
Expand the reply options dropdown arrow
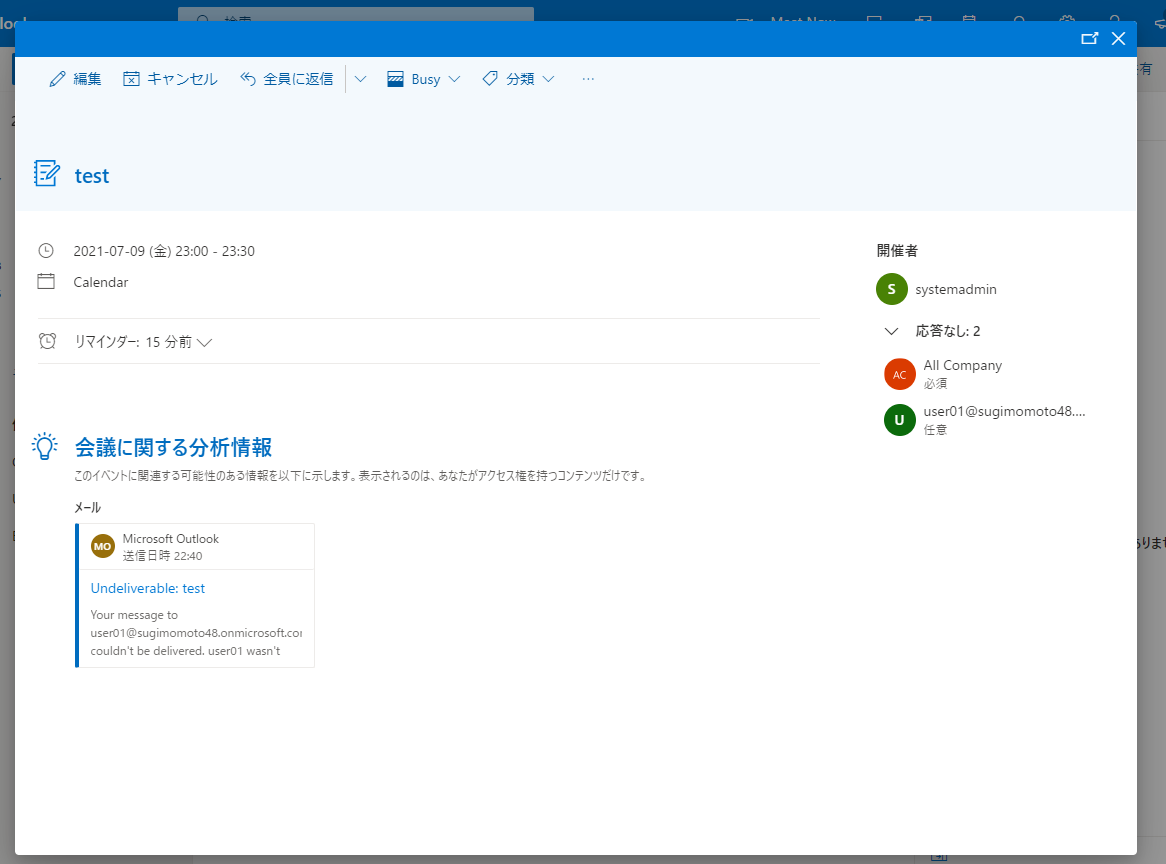[x=361, y=79]
